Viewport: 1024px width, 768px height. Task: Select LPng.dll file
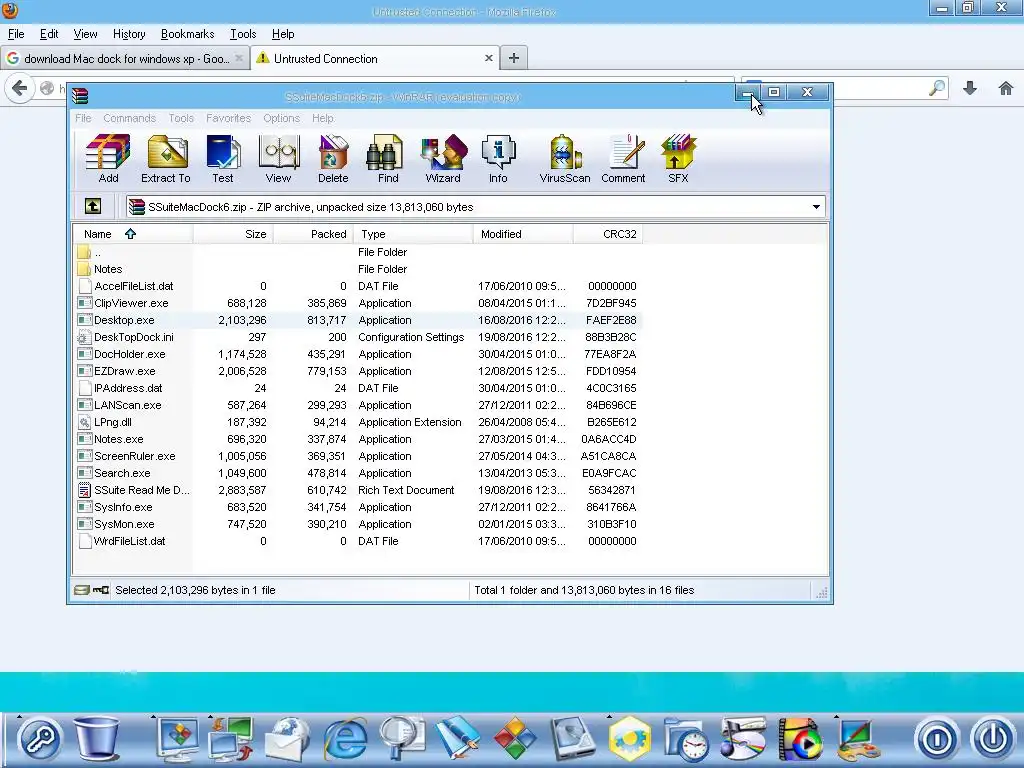click(x=358, y=422)
